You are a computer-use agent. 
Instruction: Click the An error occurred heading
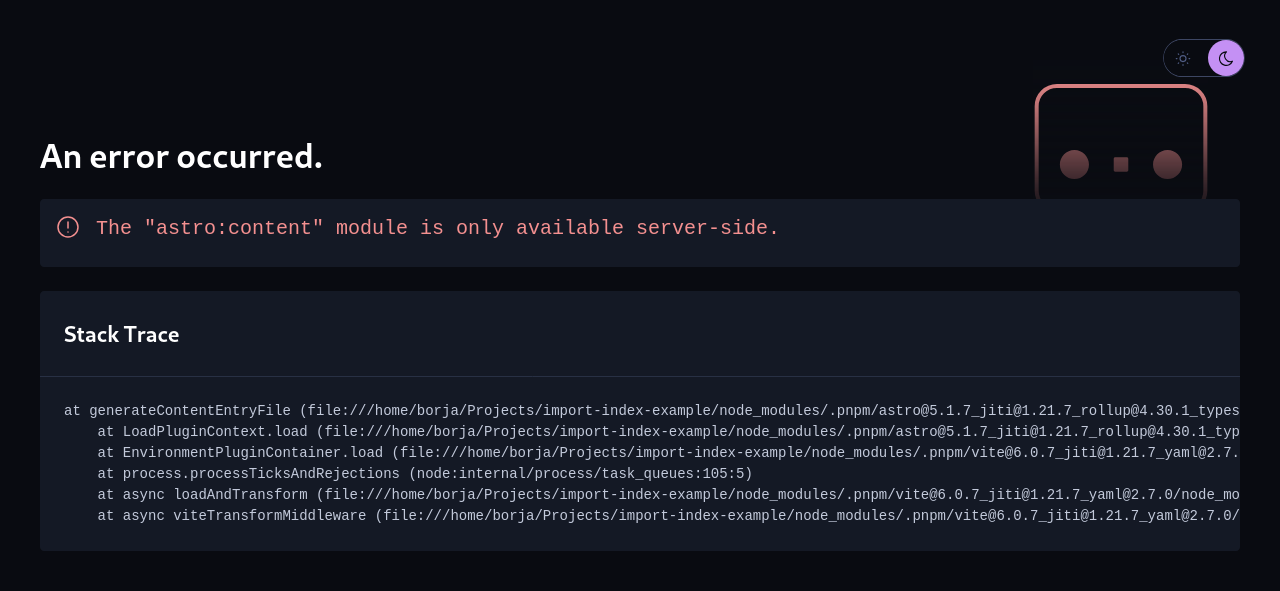click(x=181, y=155)
